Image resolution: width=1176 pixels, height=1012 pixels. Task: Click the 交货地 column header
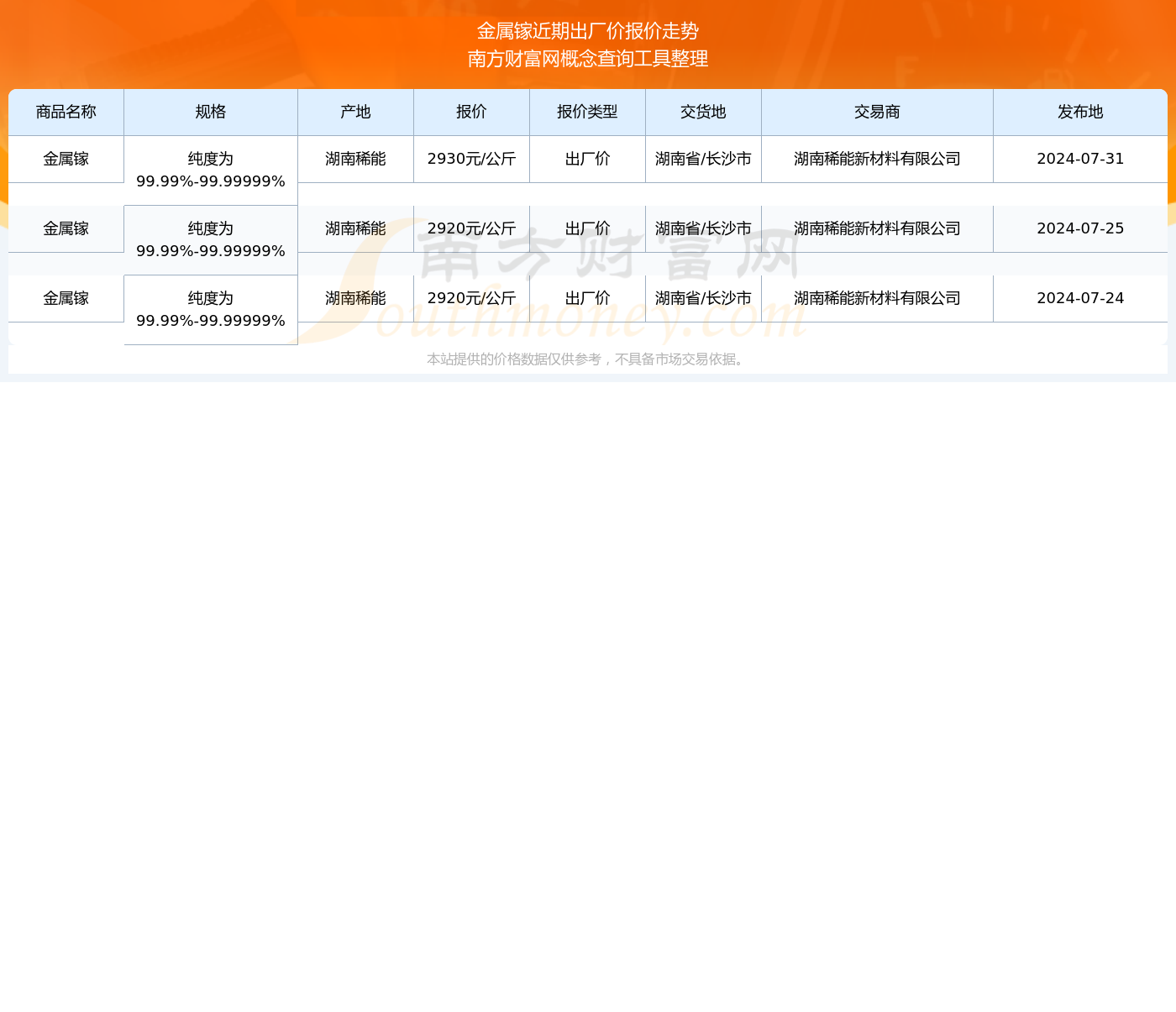pyautogui.click(x=703, y=112)
